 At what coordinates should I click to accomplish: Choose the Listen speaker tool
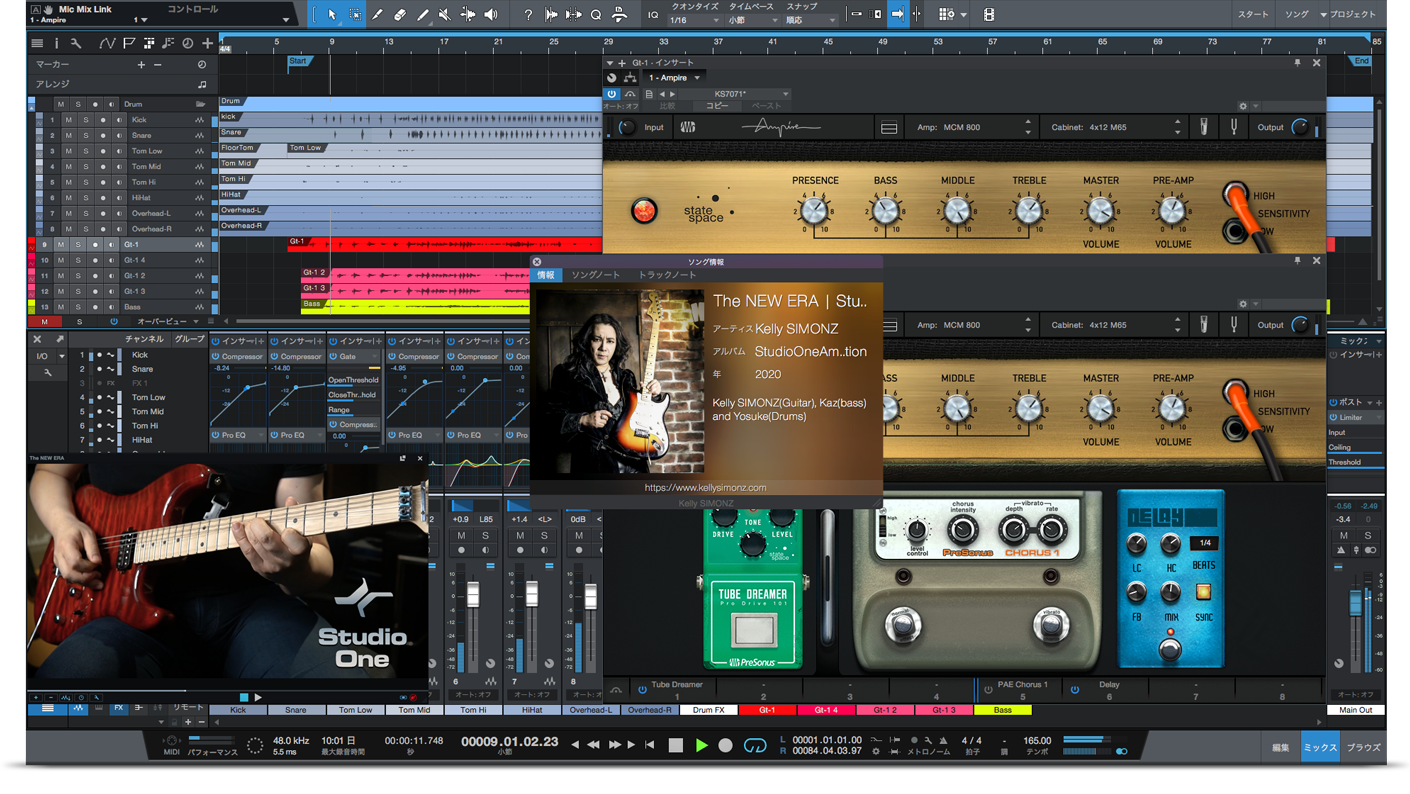point(491,15)
